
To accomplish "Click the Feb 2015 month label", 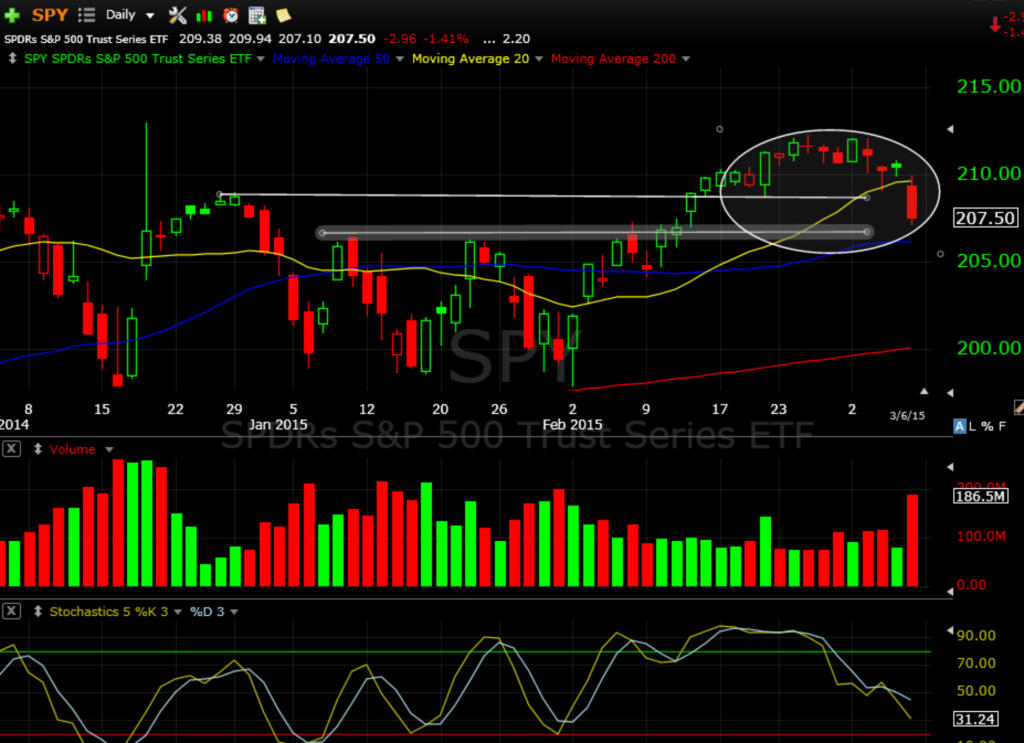I will (x=572, y=424).
